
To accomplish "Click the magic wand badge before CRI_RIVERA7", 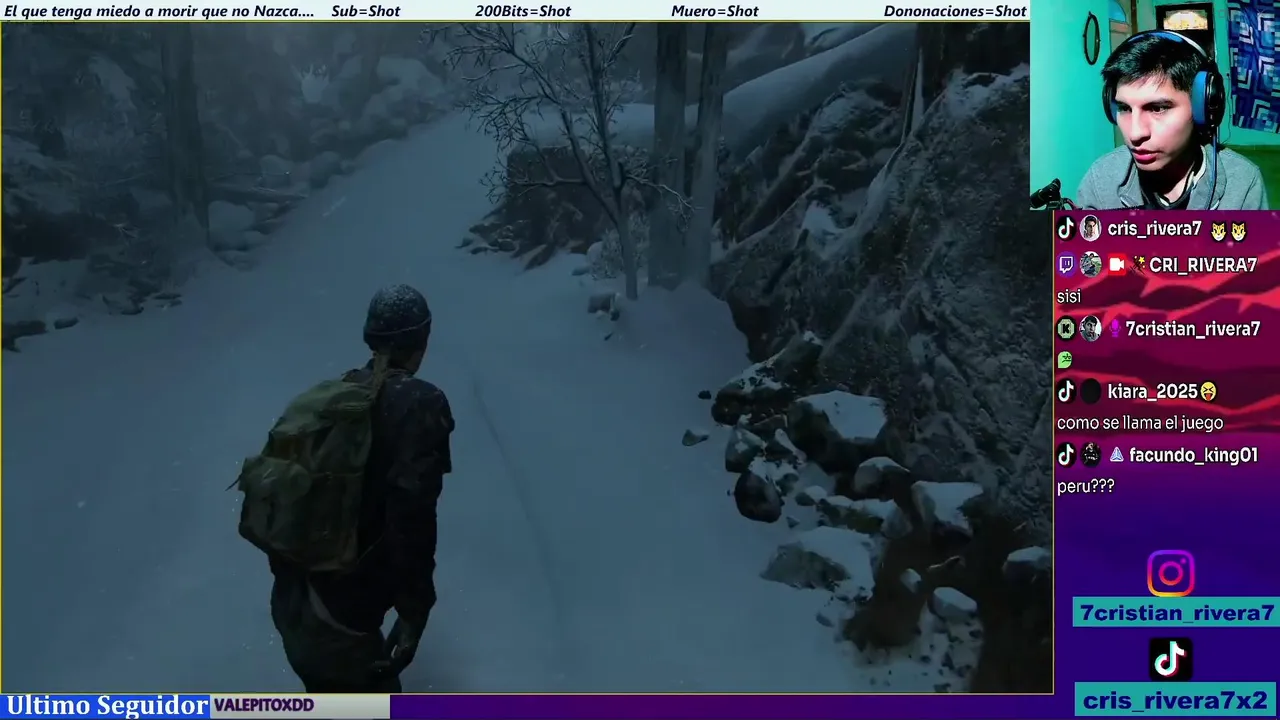I will tap(1138, 265).
